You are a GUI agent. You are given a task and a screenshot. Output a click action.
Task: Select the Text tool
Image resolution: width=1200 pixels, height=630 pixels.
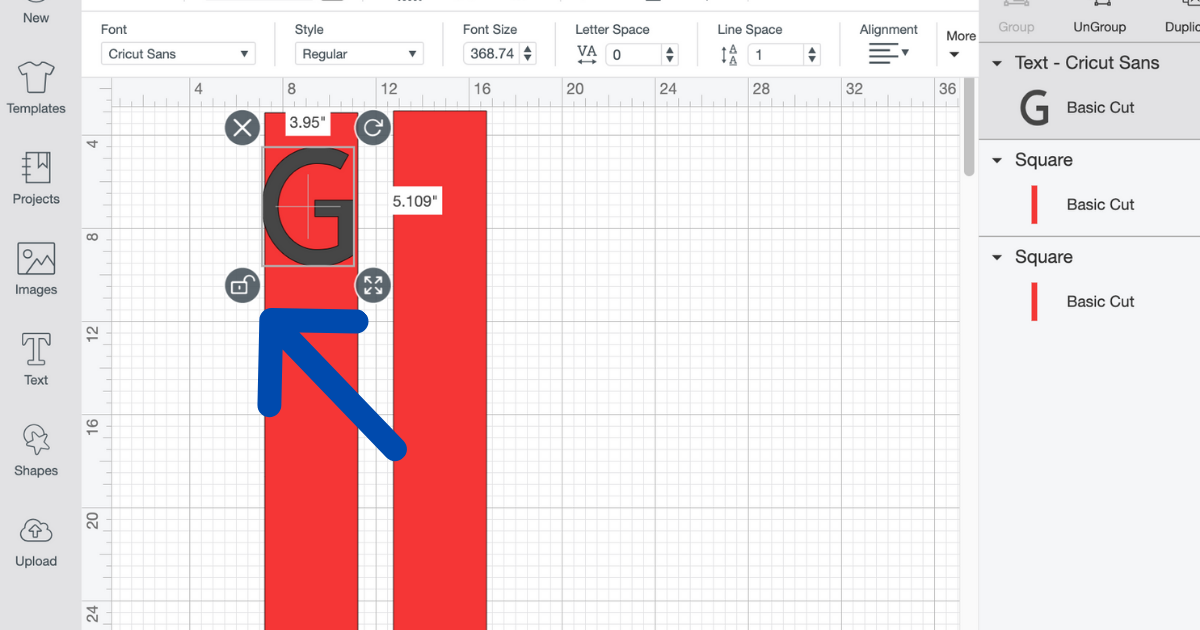tap(36, 359)
